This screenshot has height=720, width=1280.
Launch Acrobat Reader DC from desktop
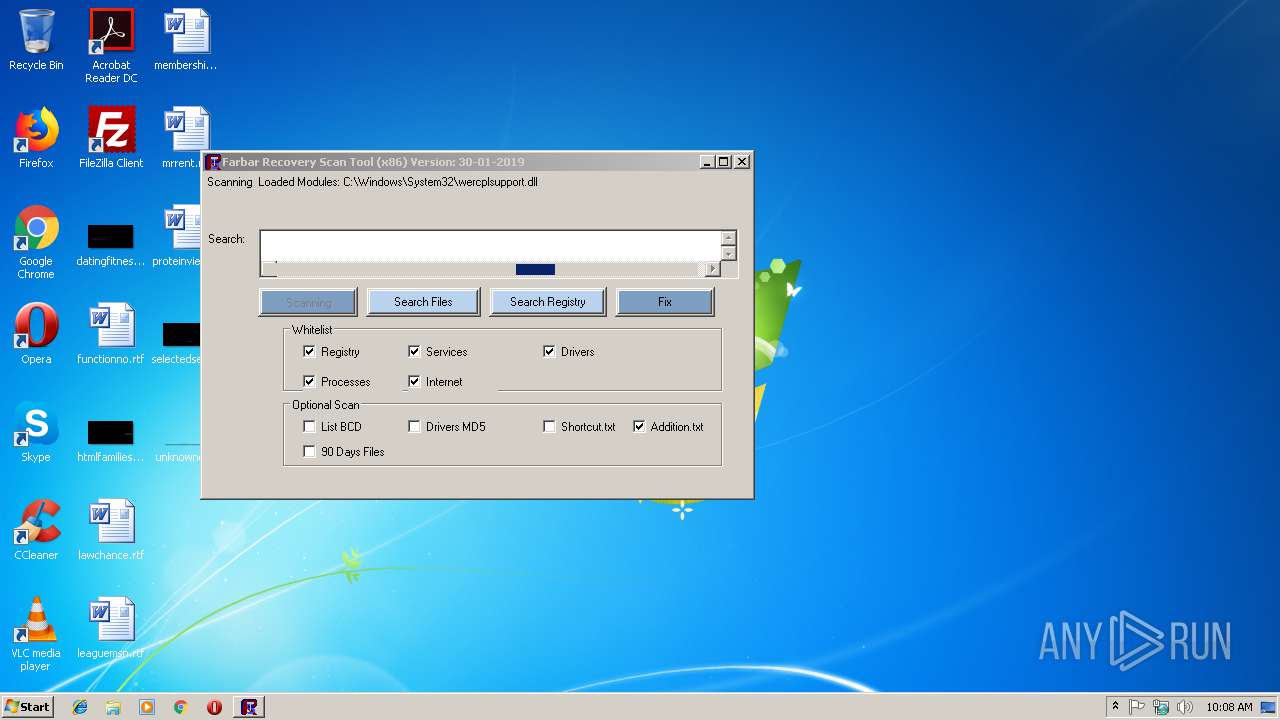coord(111,46)
